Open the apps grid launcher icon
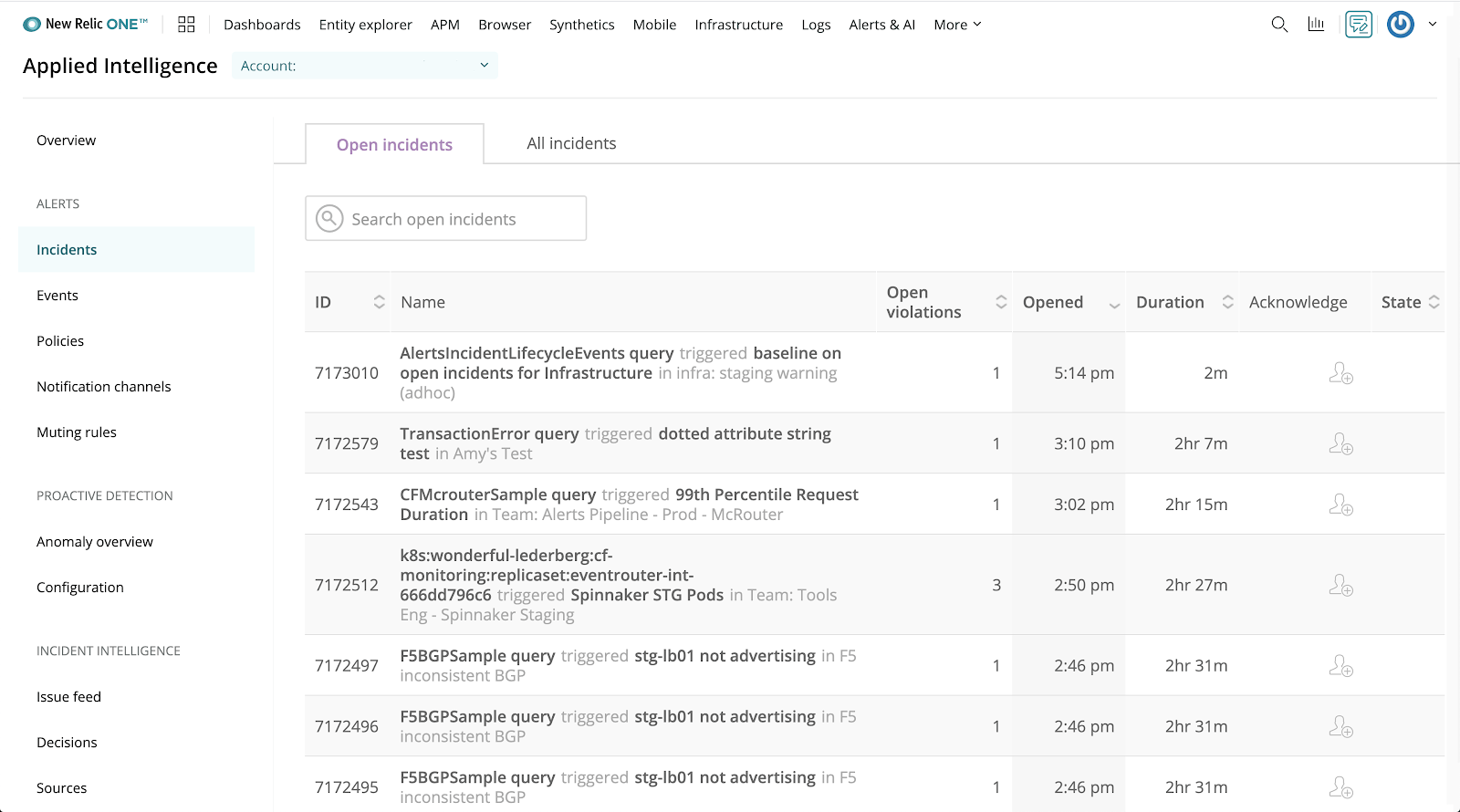The image size is (1460, 812). (x=186, y=25)
